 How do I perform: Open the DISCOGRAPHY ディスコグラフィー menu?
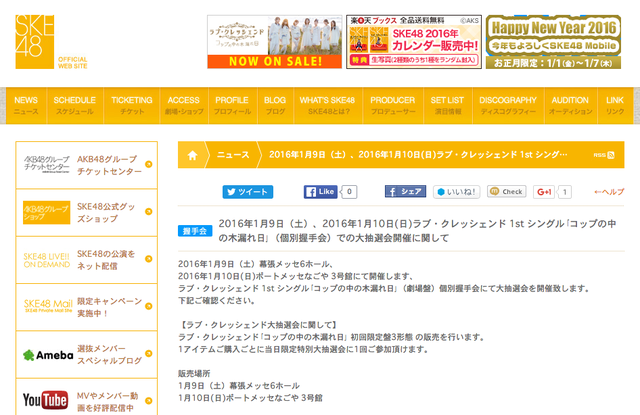click(x=508, y=105)
